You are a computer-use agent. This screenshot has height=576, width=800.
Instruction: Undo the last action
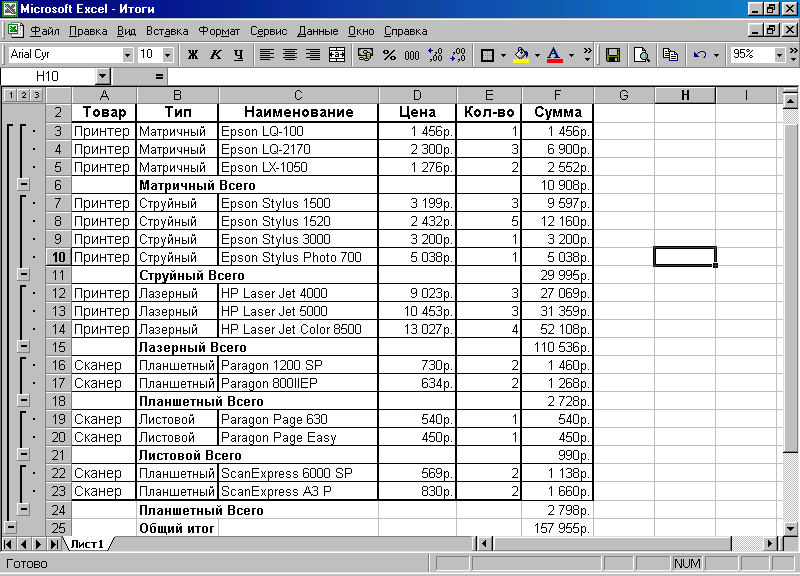tap(700, 55)
